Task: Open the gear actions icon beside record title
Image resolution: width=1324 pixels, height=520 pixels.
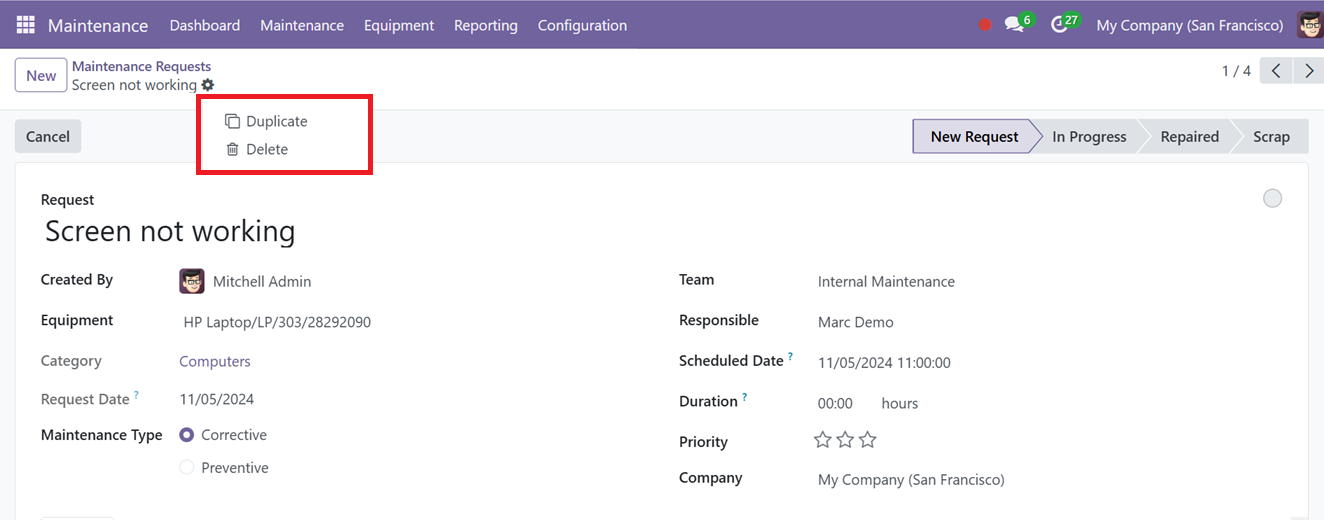Action: (207, 85)
